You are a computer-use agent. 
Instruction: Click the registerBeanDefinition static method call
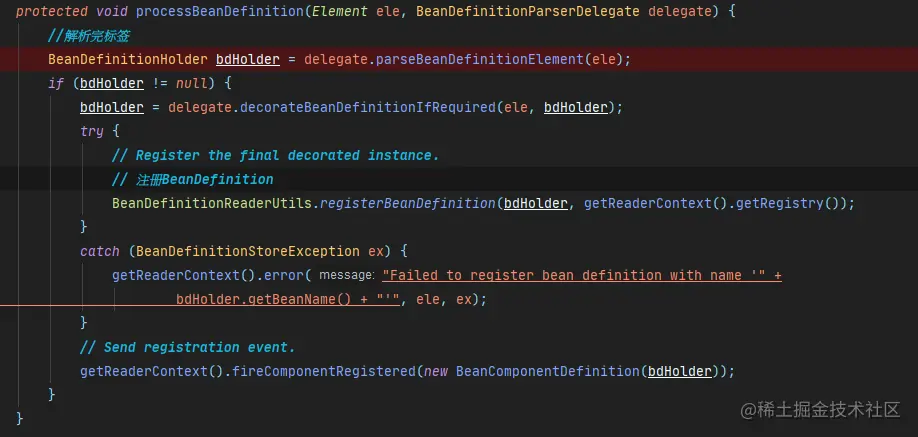[407, 203]
